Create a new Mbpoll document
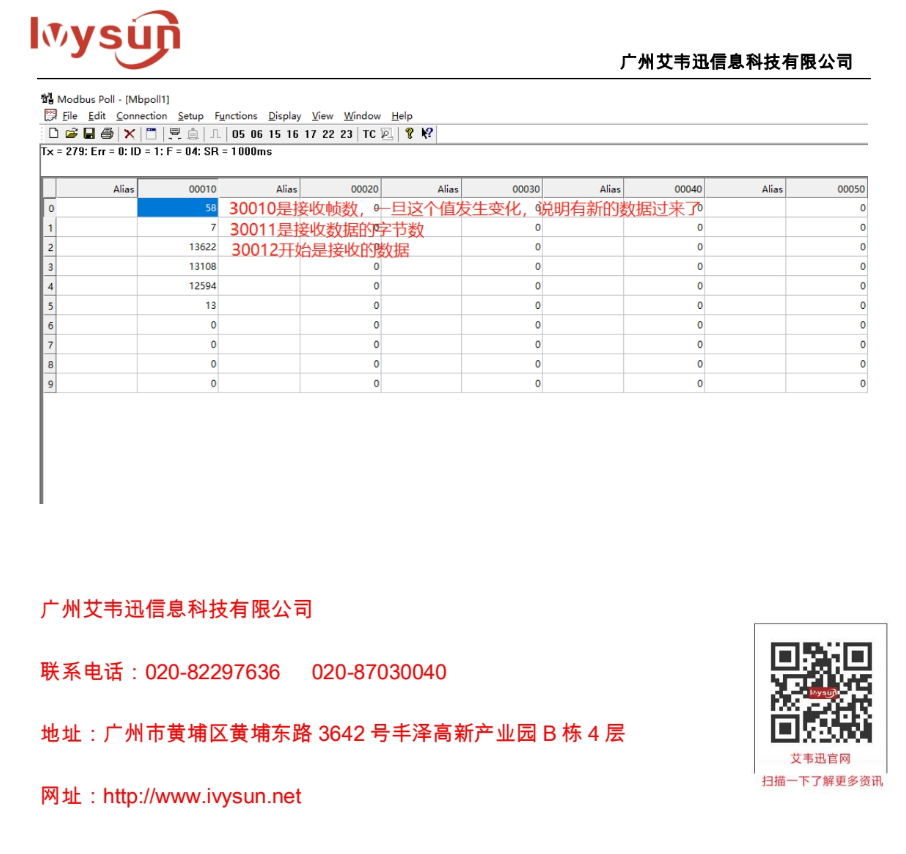This screenshot has width=906, height=854. pyautogui.click(x=55, y=134)
